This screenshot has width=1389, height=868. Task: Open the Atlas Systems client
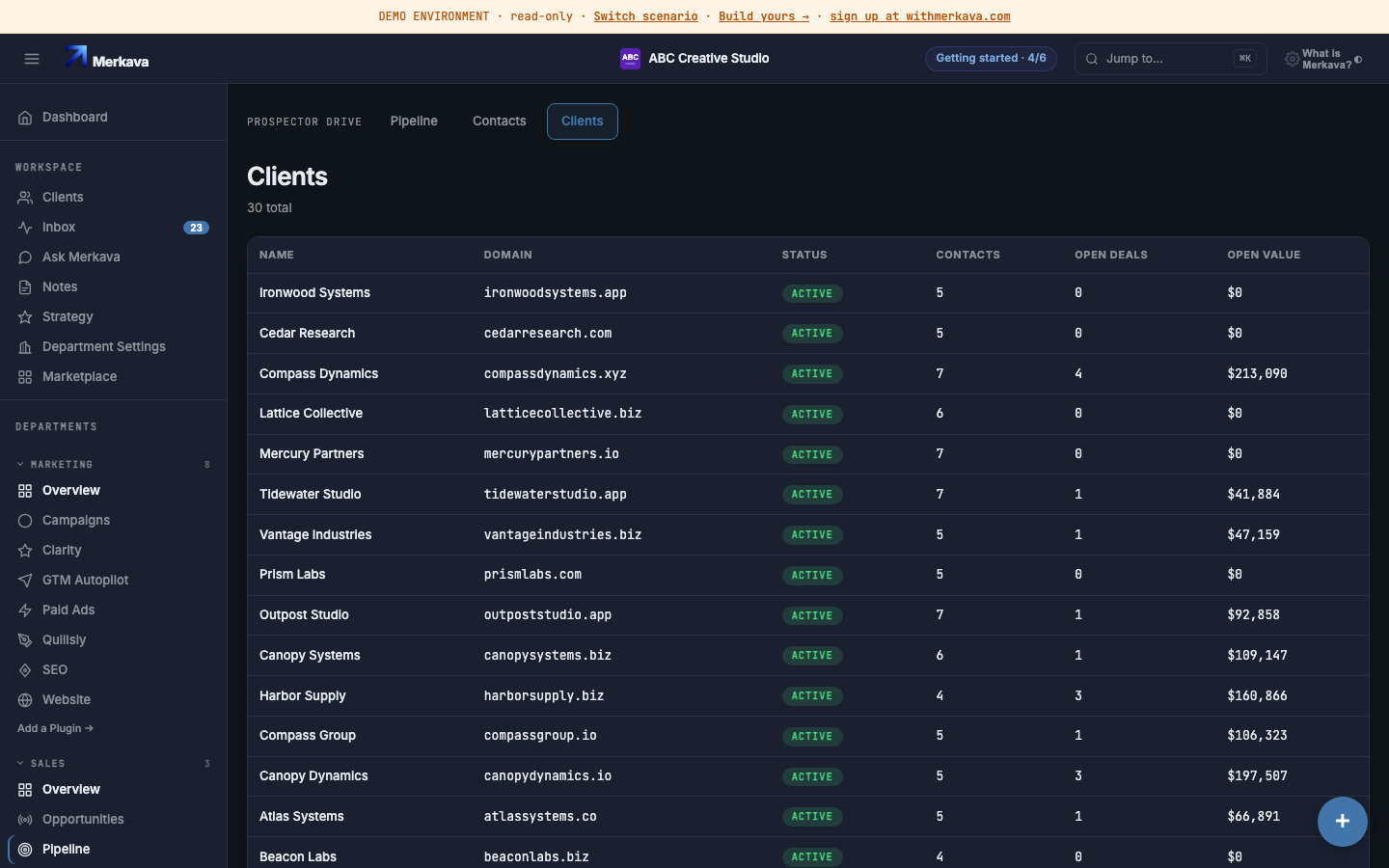[x=301, y=817]
